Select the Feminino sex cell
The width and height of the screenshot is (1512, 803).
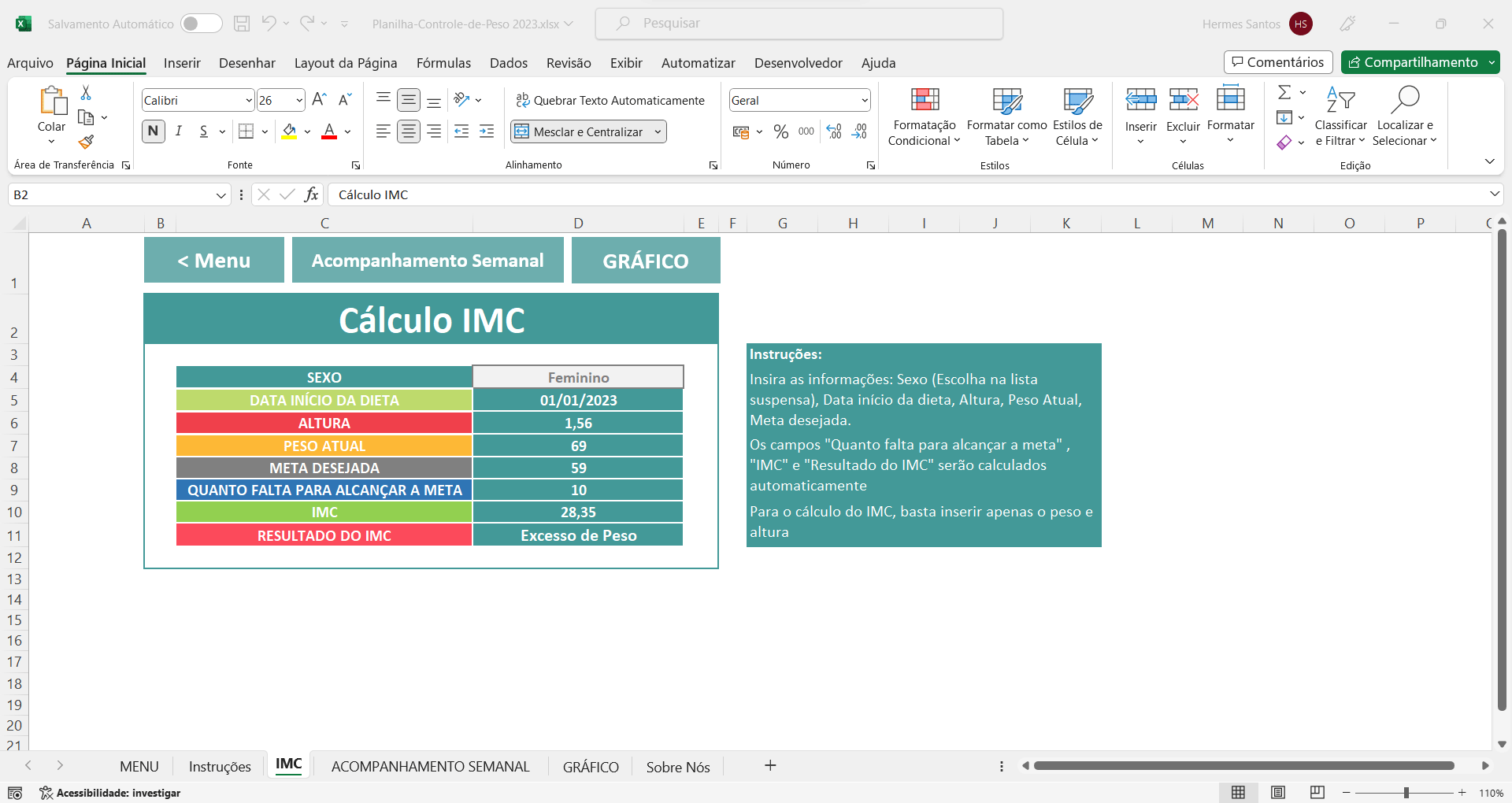(x=578, y=377)
